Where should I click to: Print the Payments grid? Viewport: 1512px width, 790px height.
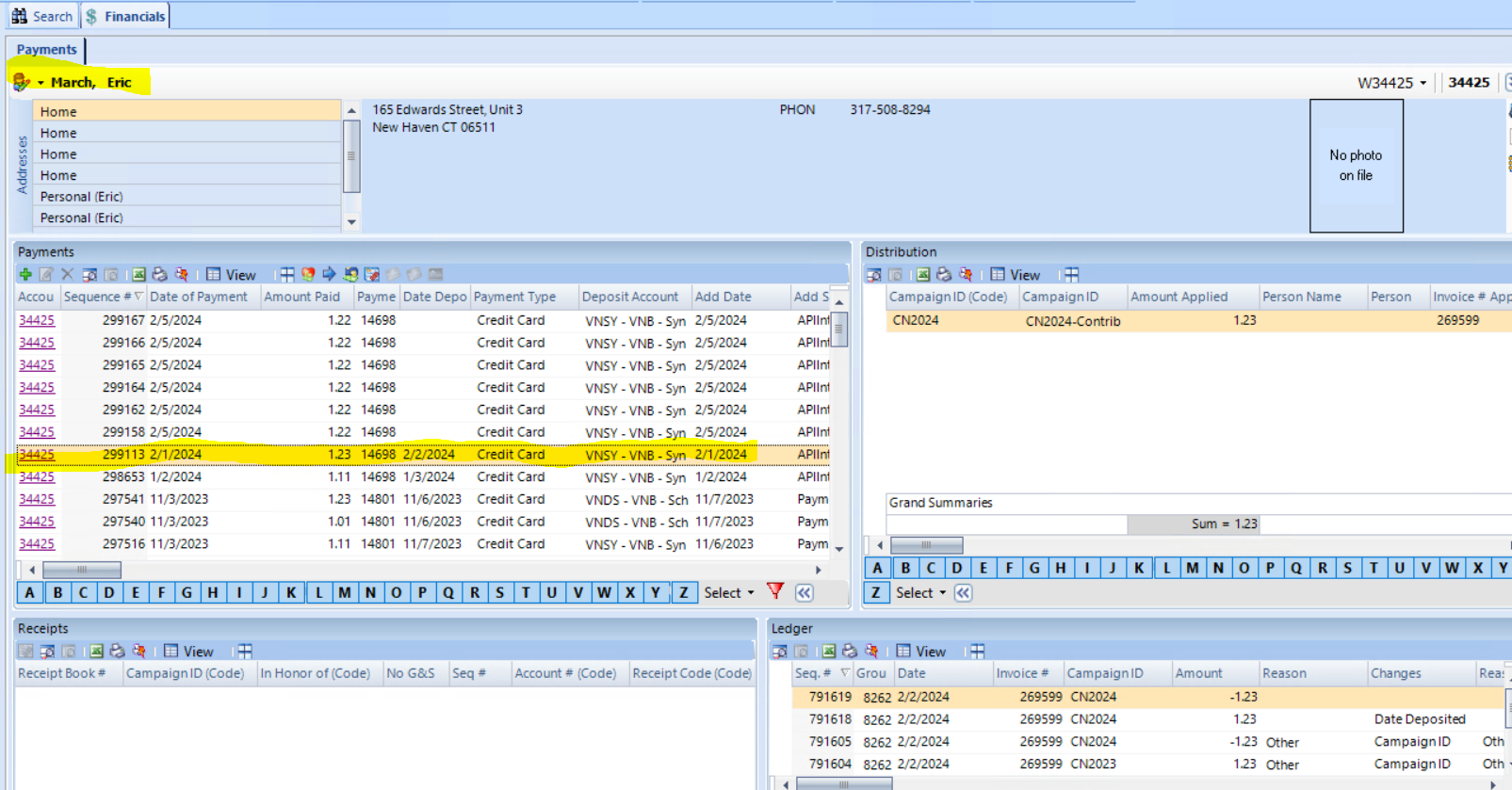pos(159,274)
